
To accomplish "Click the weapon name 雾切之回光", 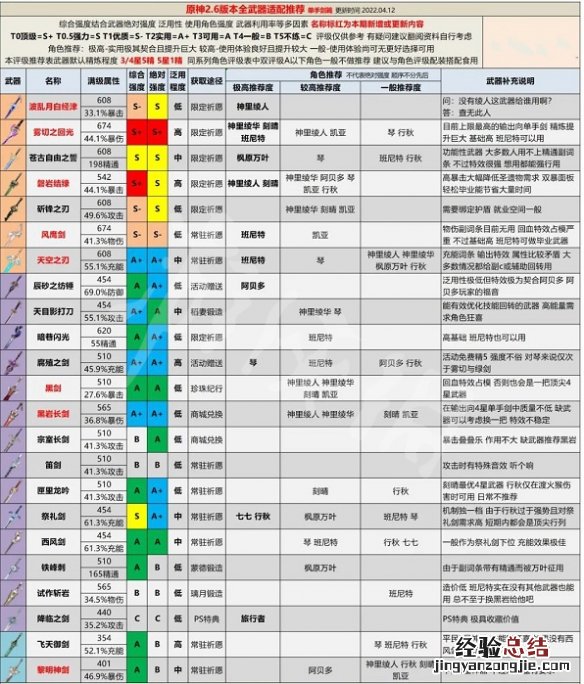I will coord(53,132).
